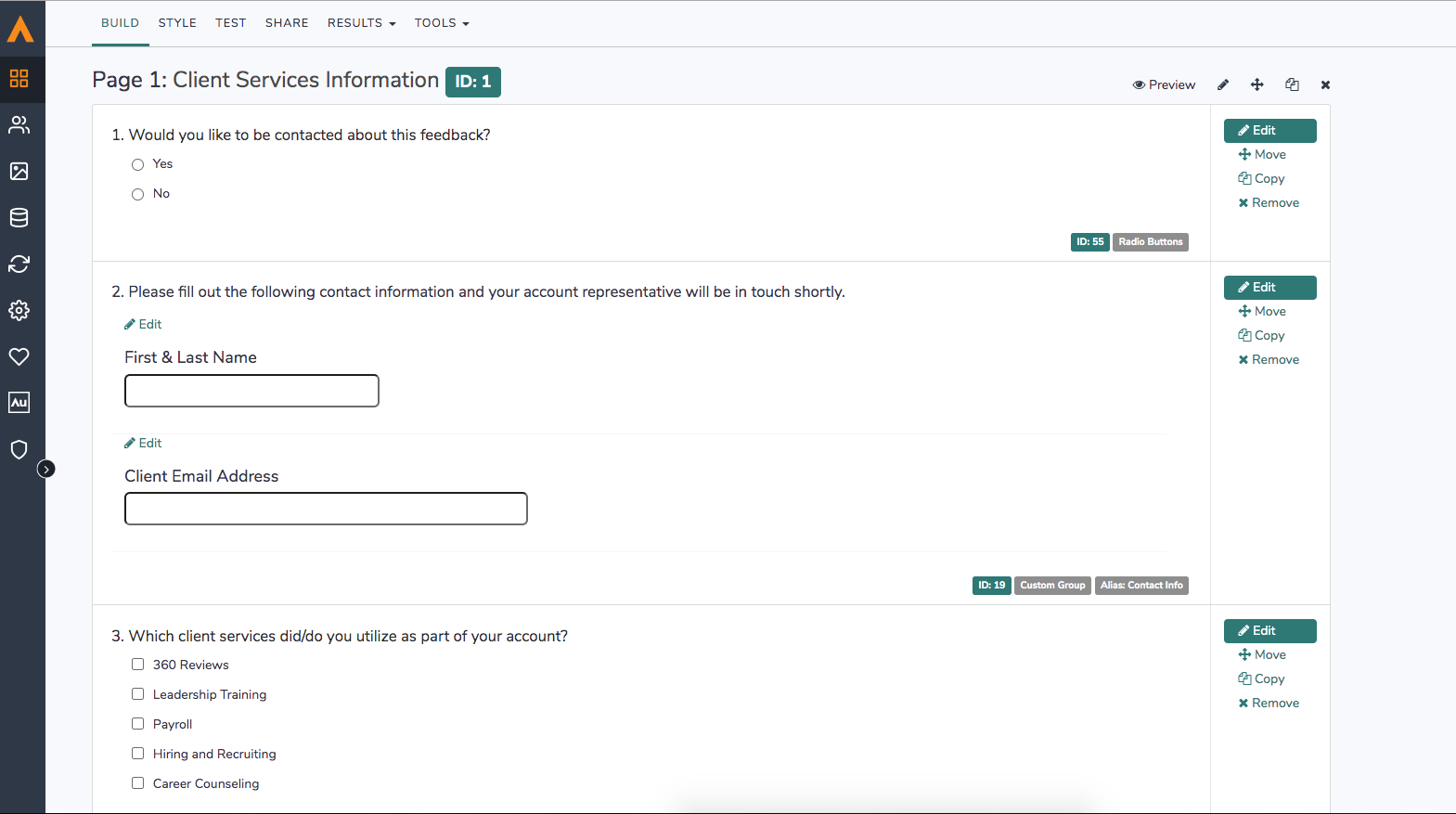Screen dimensions: 1456x814
Task: Switch to the SHARE tab
Action: pos(287,22)
